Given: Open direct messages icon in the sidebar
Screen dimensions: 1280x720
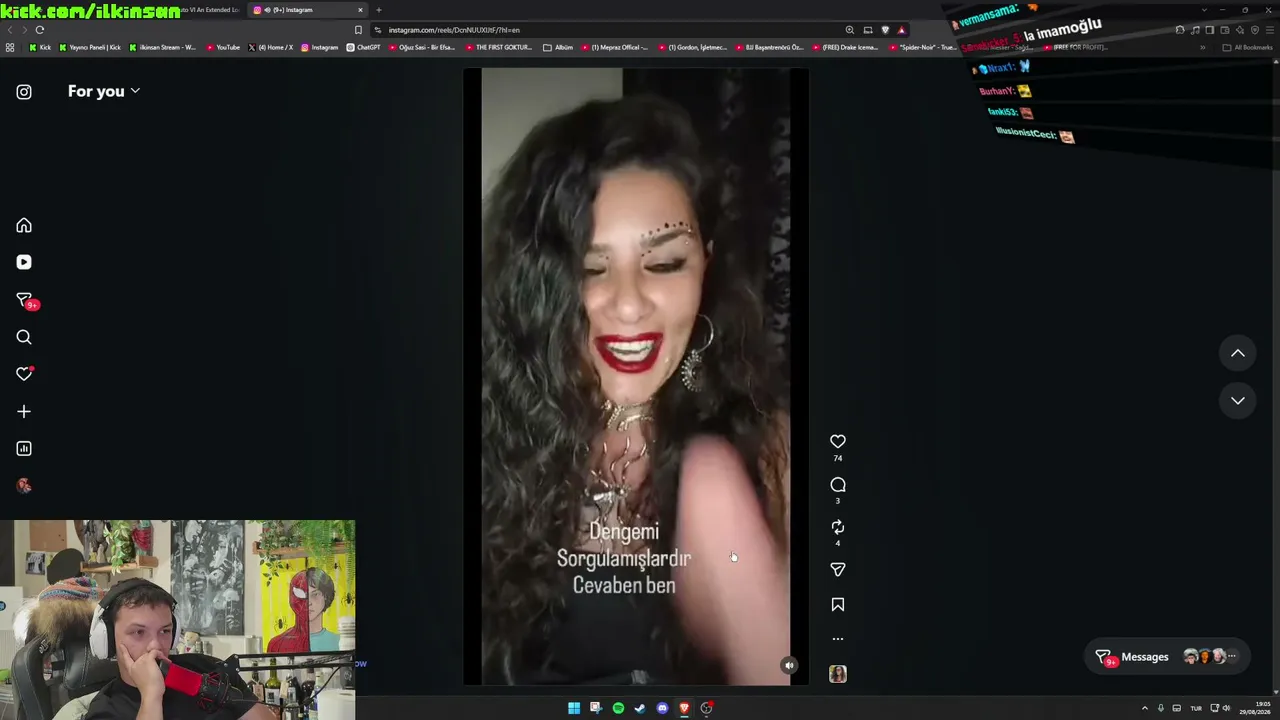Looking at the screenshot, I should [25, 300].
